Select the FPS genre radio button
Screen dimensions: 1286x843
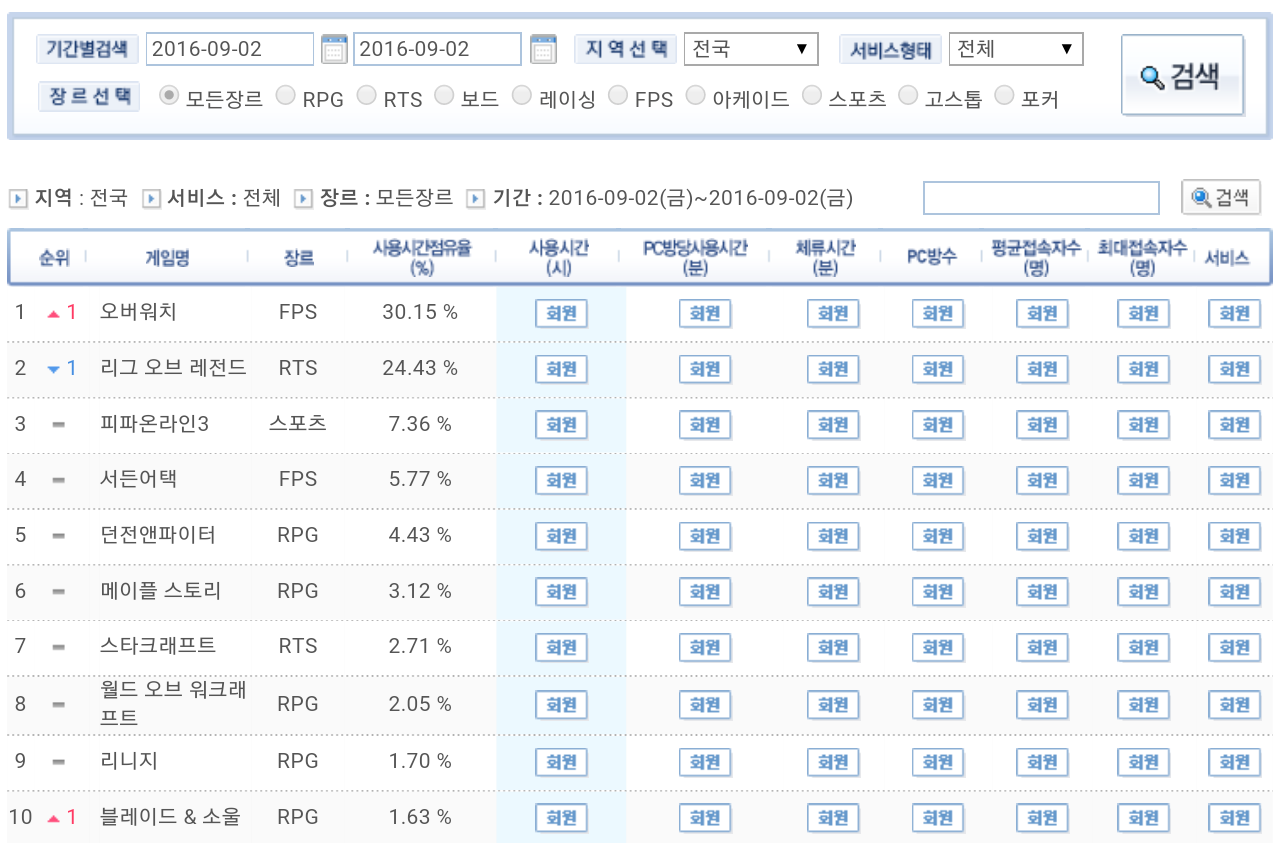pos(618,96)
